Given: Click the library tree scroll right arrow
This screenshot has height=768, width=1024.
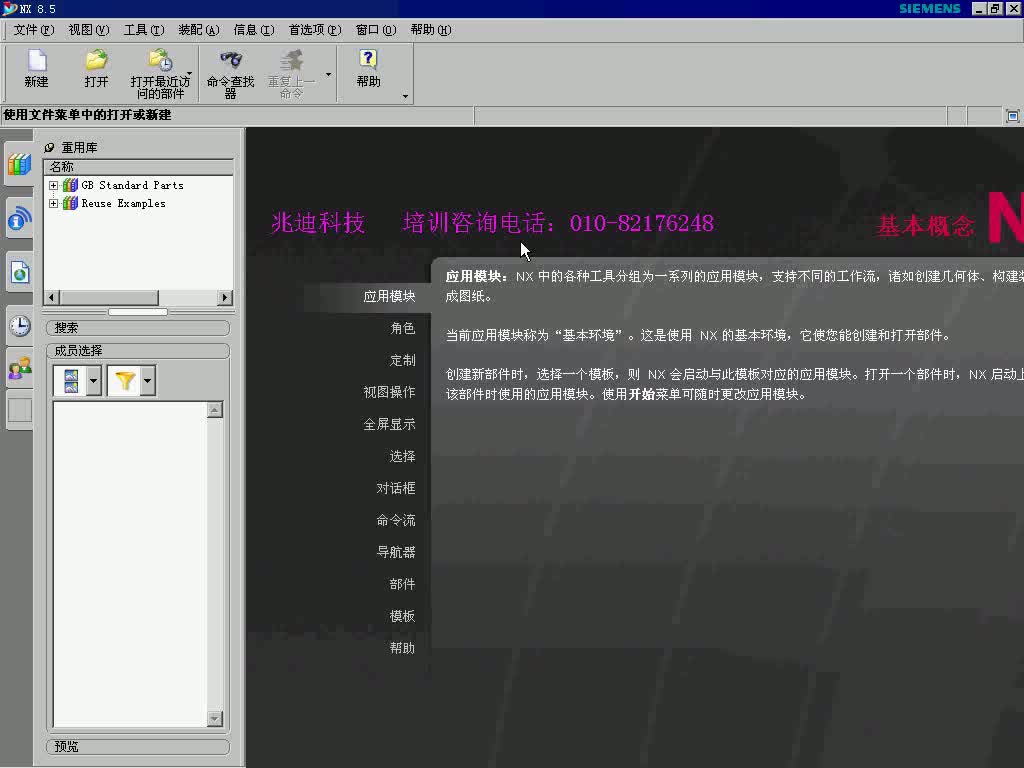Looking at the screenshot, I should tap(225, 298).
